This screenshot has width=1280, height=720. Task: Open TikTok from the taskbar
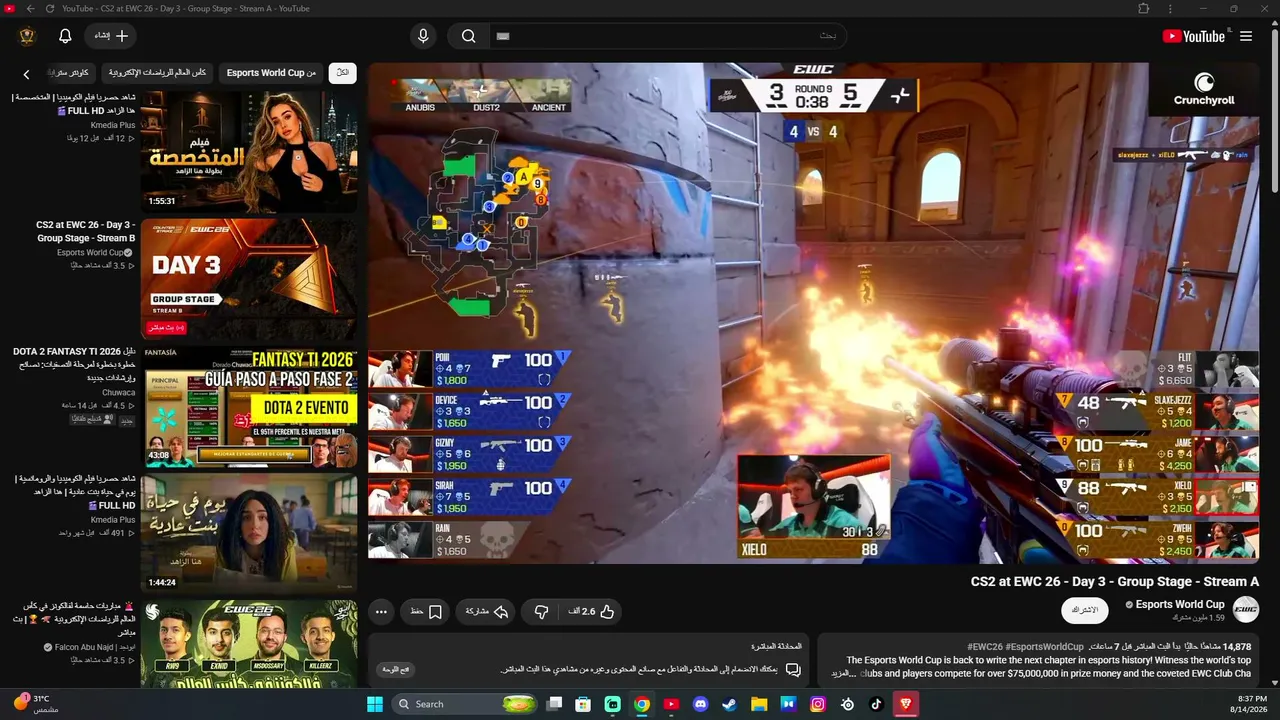[x=876, y=704]
